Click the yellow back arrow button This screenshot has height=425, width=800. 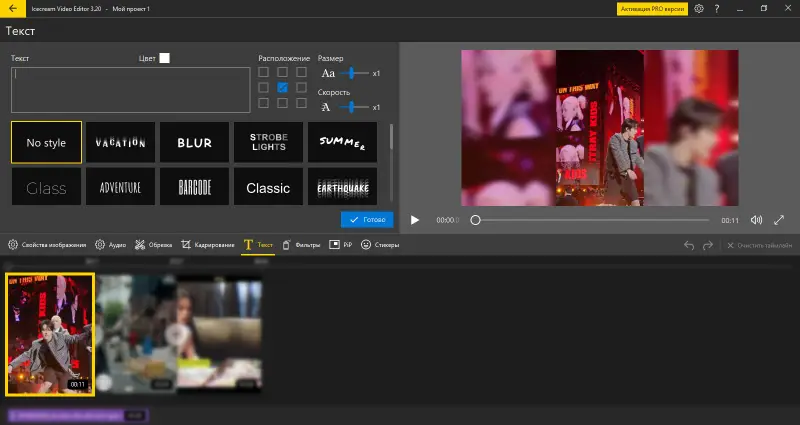tap(11, 9)
